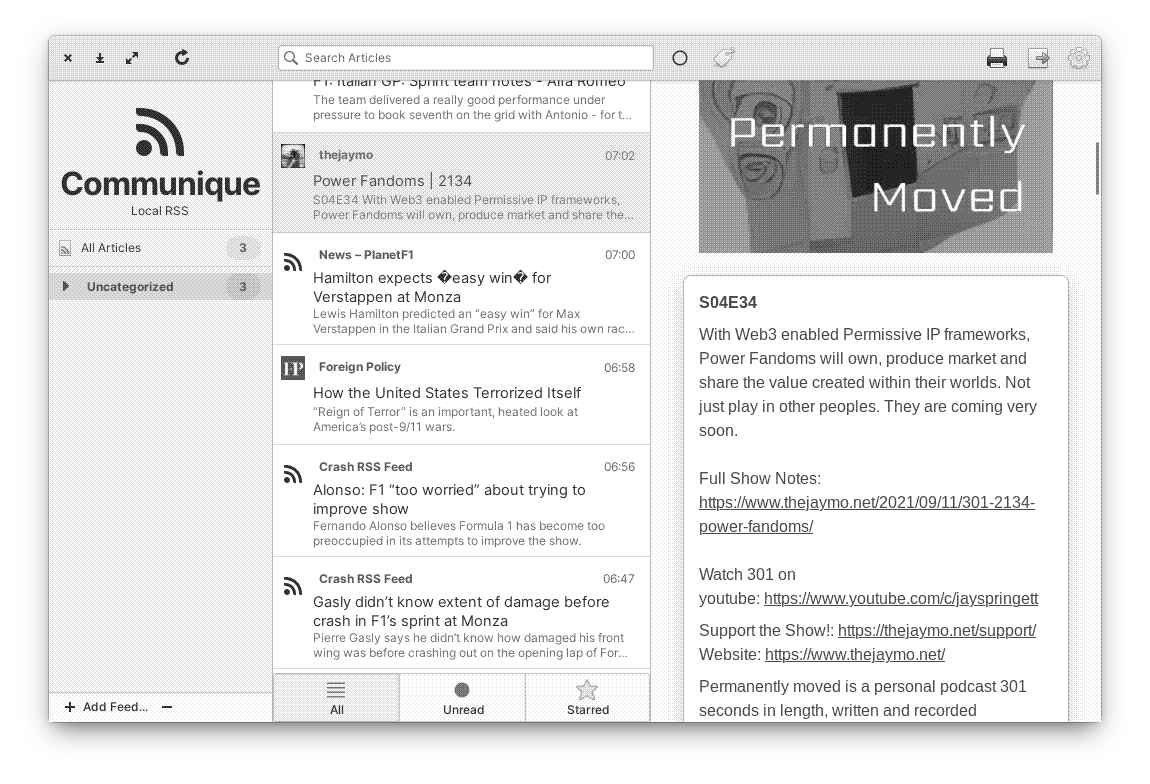Viewport: 1150px width, 784px height.
Task: Open How the United States Terrorized Itself
Action: coord(461,395)
